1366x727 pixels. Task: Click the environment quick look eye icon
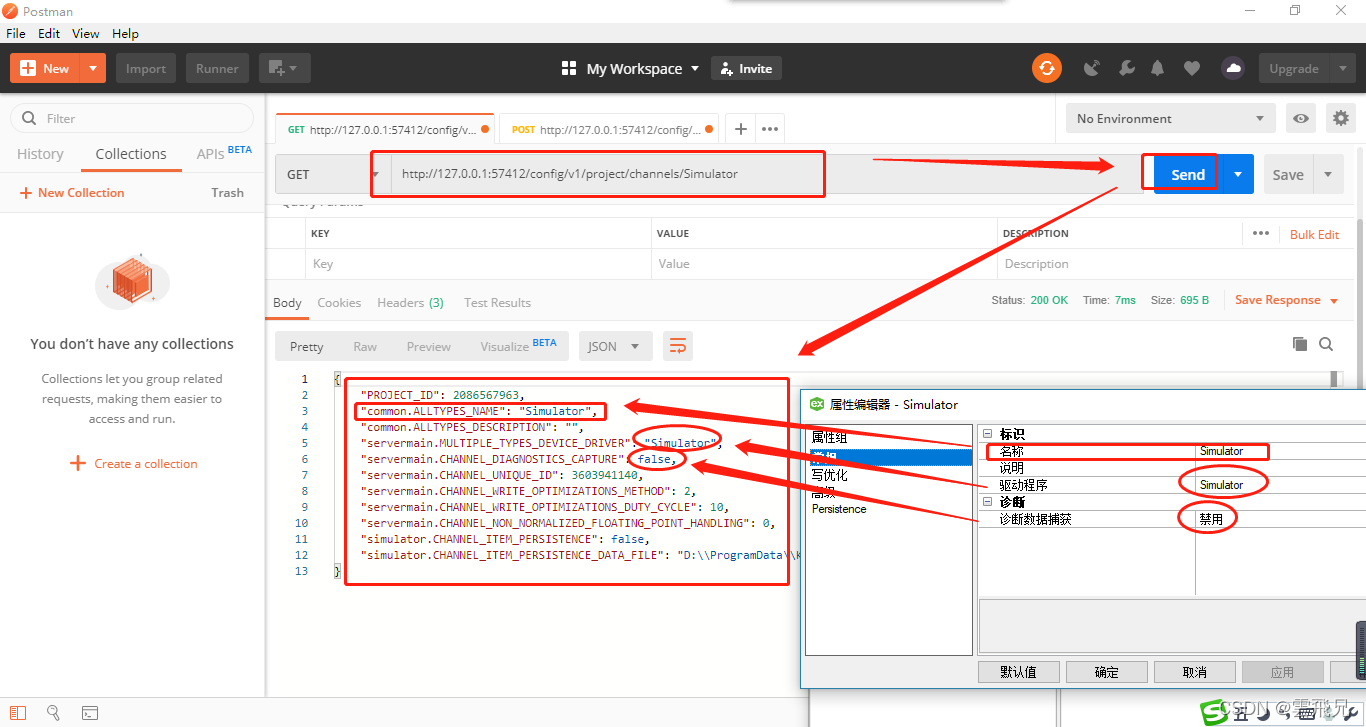coord(1301,118)
